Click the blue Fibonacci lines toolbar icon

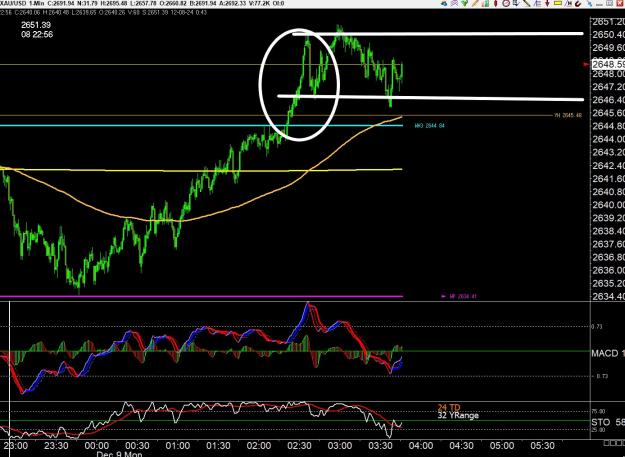point(537,3)
